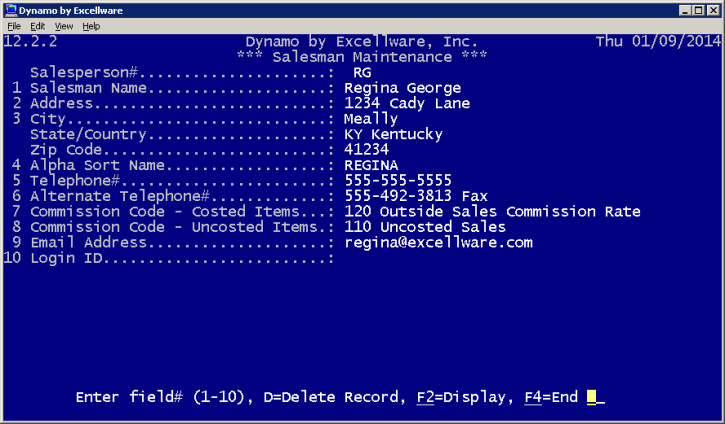Click the Dynamo by Excellware, Inc. header
725x424 pixels.
(x=362, y=42)
